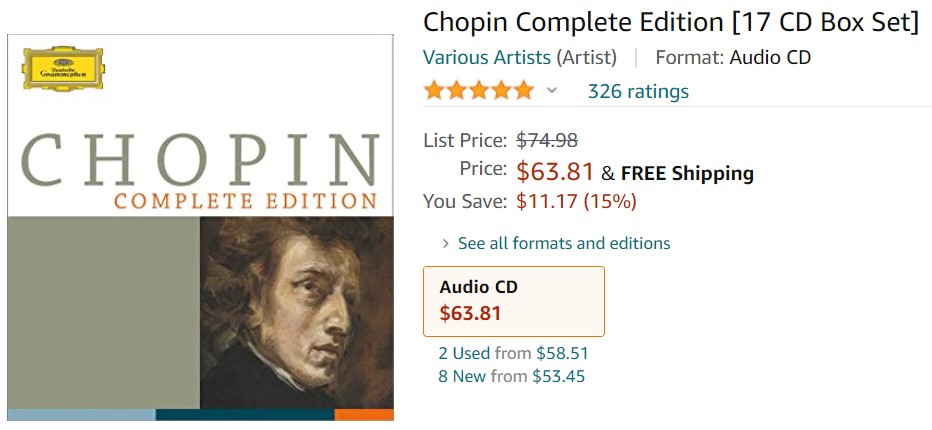Click the $63.81 price in red

point(555,172)
